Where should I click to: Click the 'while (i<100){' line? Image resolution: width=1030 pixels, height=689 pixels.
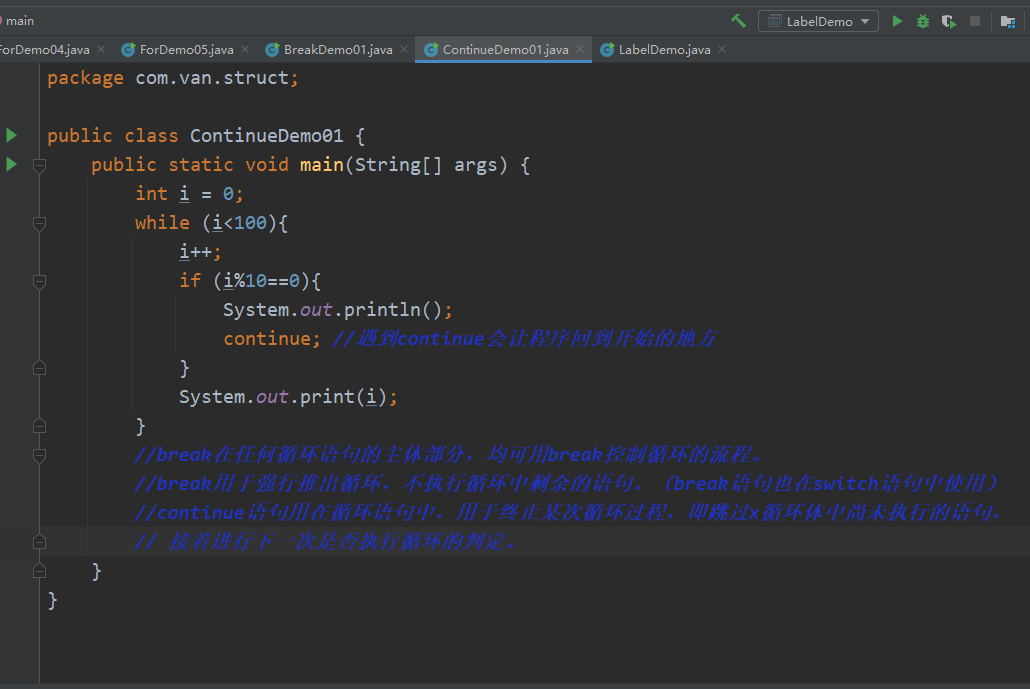click(212, 223)
